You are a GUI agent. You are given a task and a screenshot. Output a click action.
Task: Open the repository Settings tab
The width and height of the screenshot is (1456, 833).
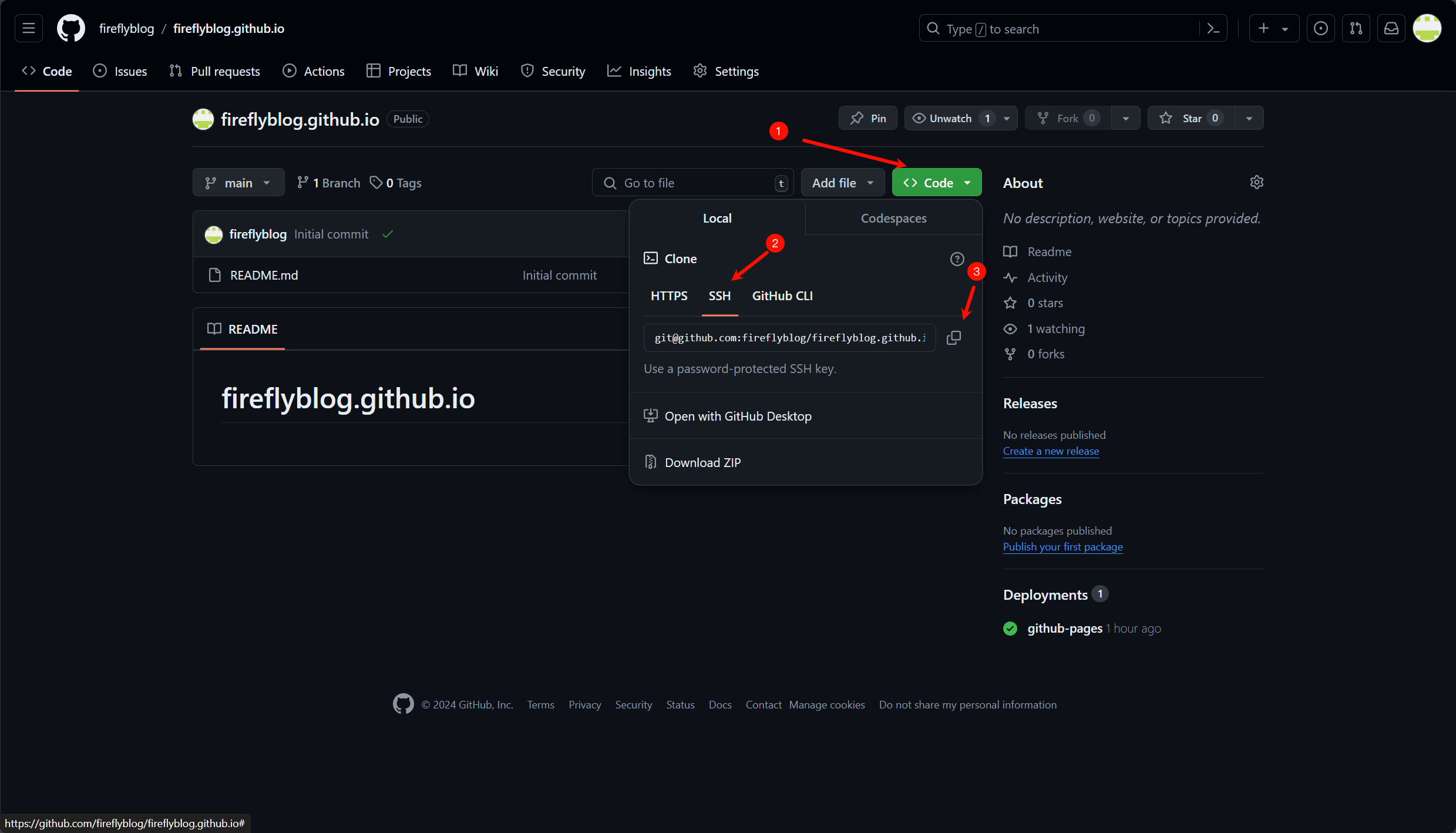tap(726, 71)
